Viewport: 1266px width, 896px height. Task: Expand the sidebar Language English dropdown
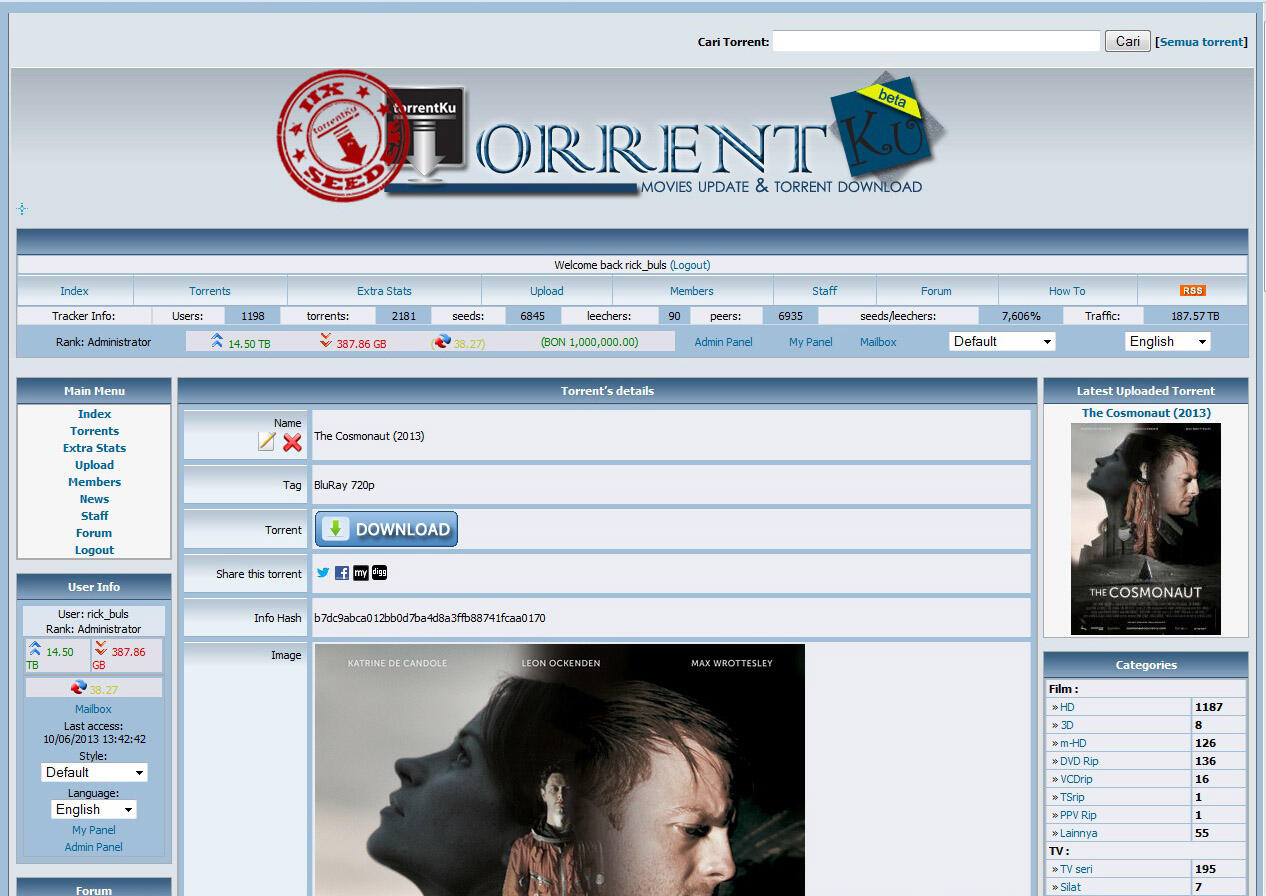point(94,809)
